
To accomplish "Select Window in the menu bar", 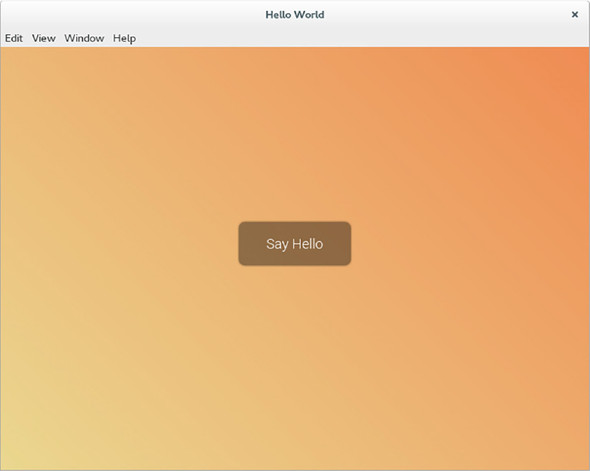I will 84,38.
